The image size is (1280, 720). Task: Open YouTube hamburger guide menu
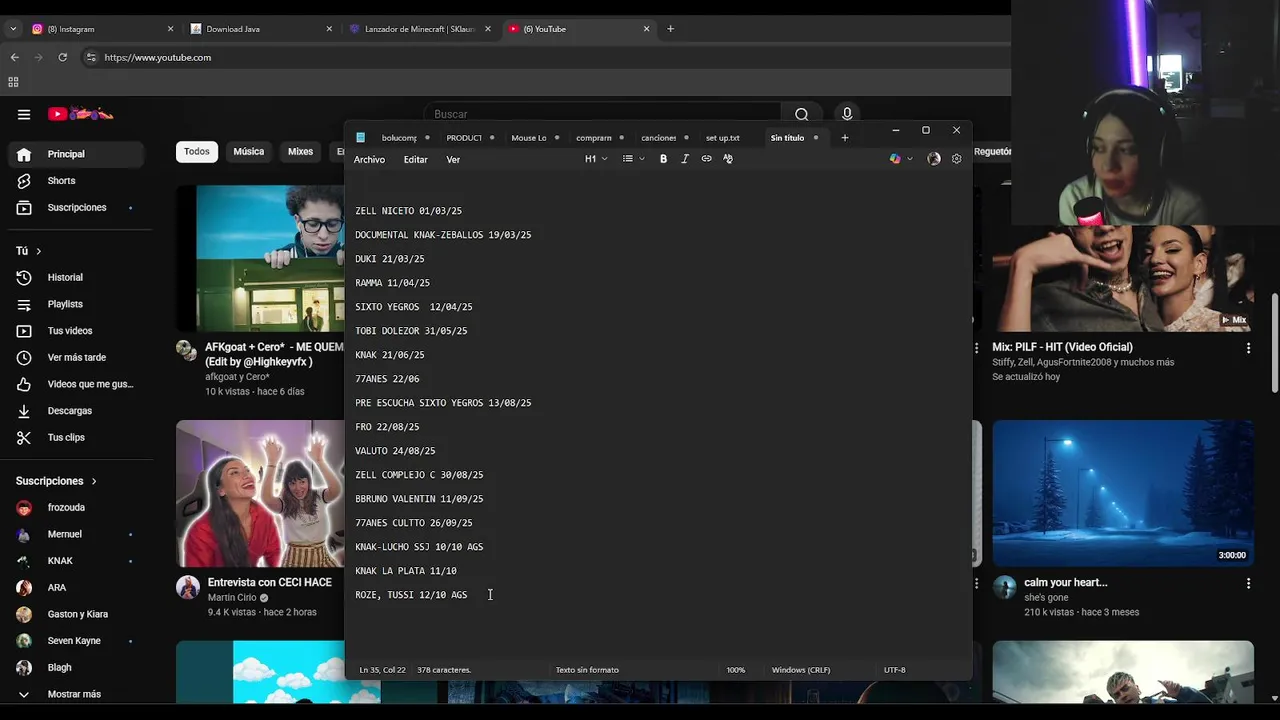[24, 114]
